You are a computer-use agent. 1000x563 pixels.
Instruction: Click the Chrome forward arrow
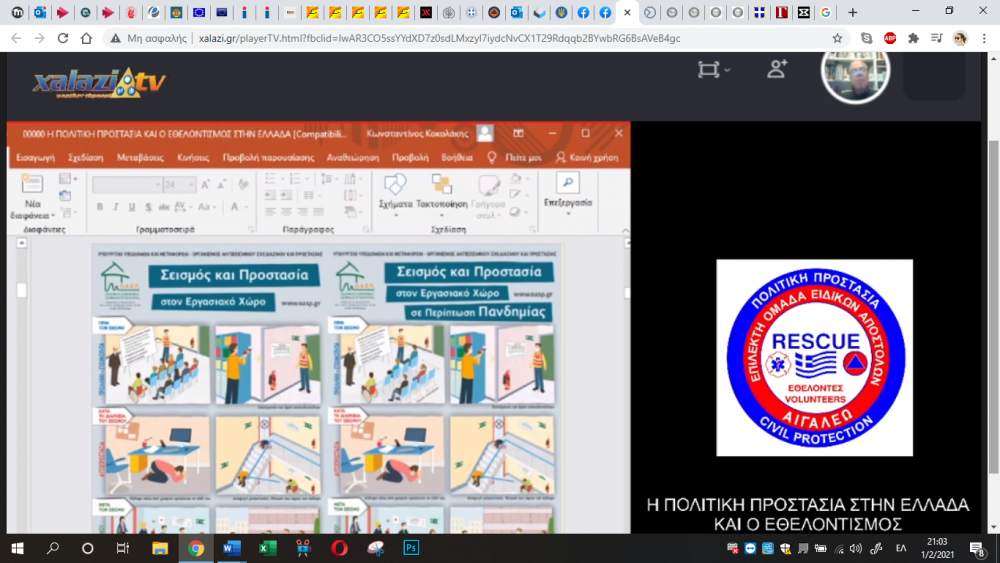[x=40, y=38]
